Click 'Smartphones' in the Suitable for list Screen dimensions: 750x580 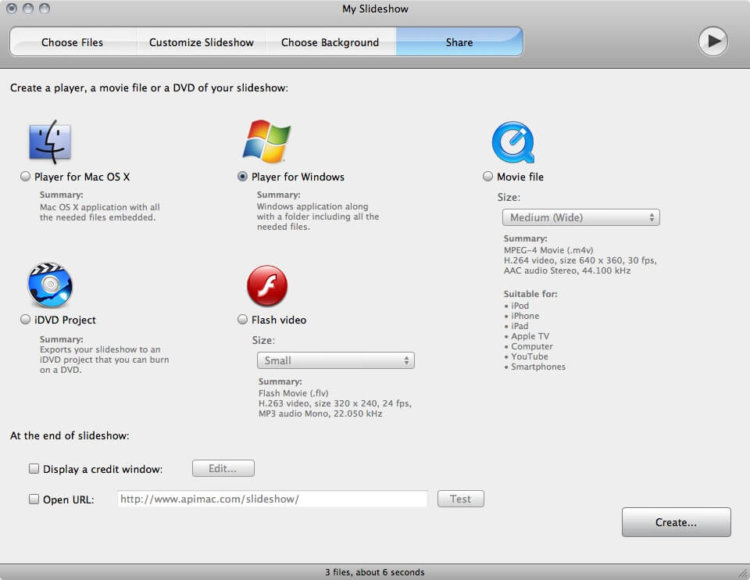coord(538,367)
